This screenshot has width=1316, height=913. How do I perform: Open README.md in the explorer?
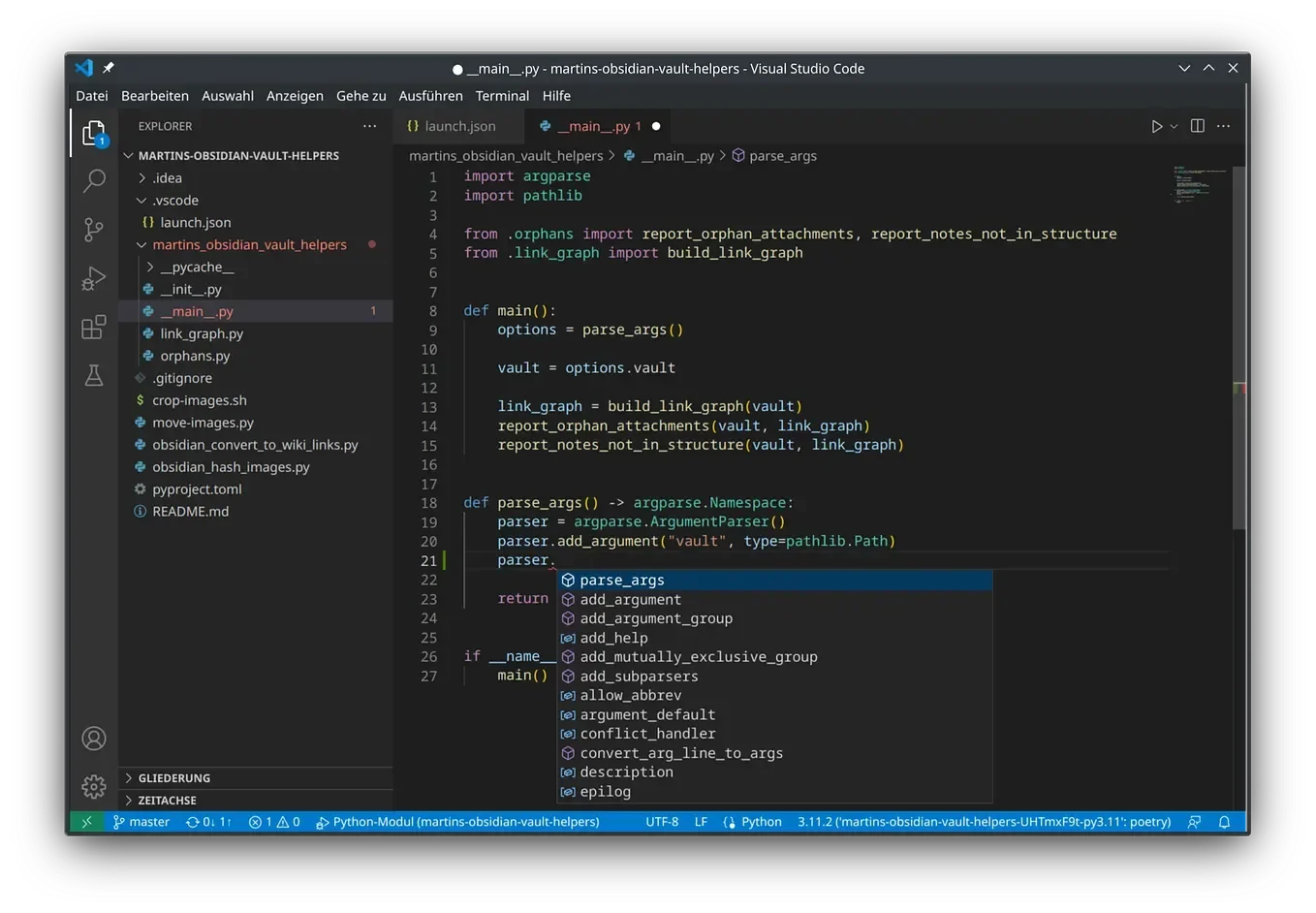(191, 512)
